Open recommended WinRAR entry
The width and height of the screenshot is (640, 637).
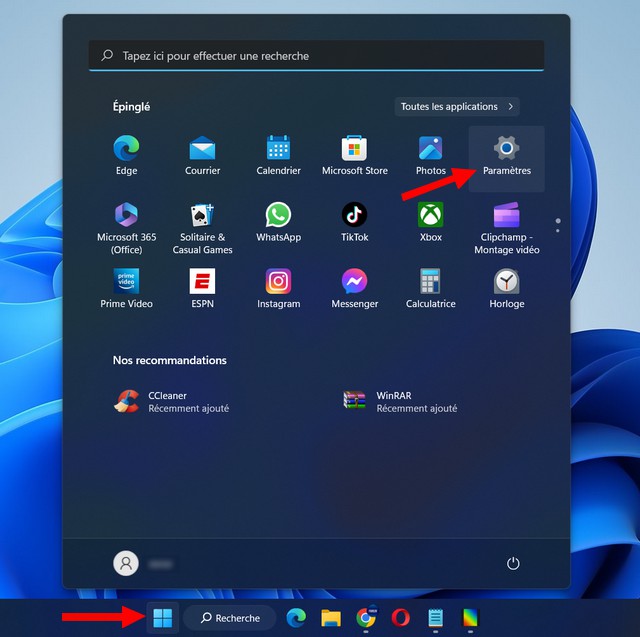[x=400, y=402]
